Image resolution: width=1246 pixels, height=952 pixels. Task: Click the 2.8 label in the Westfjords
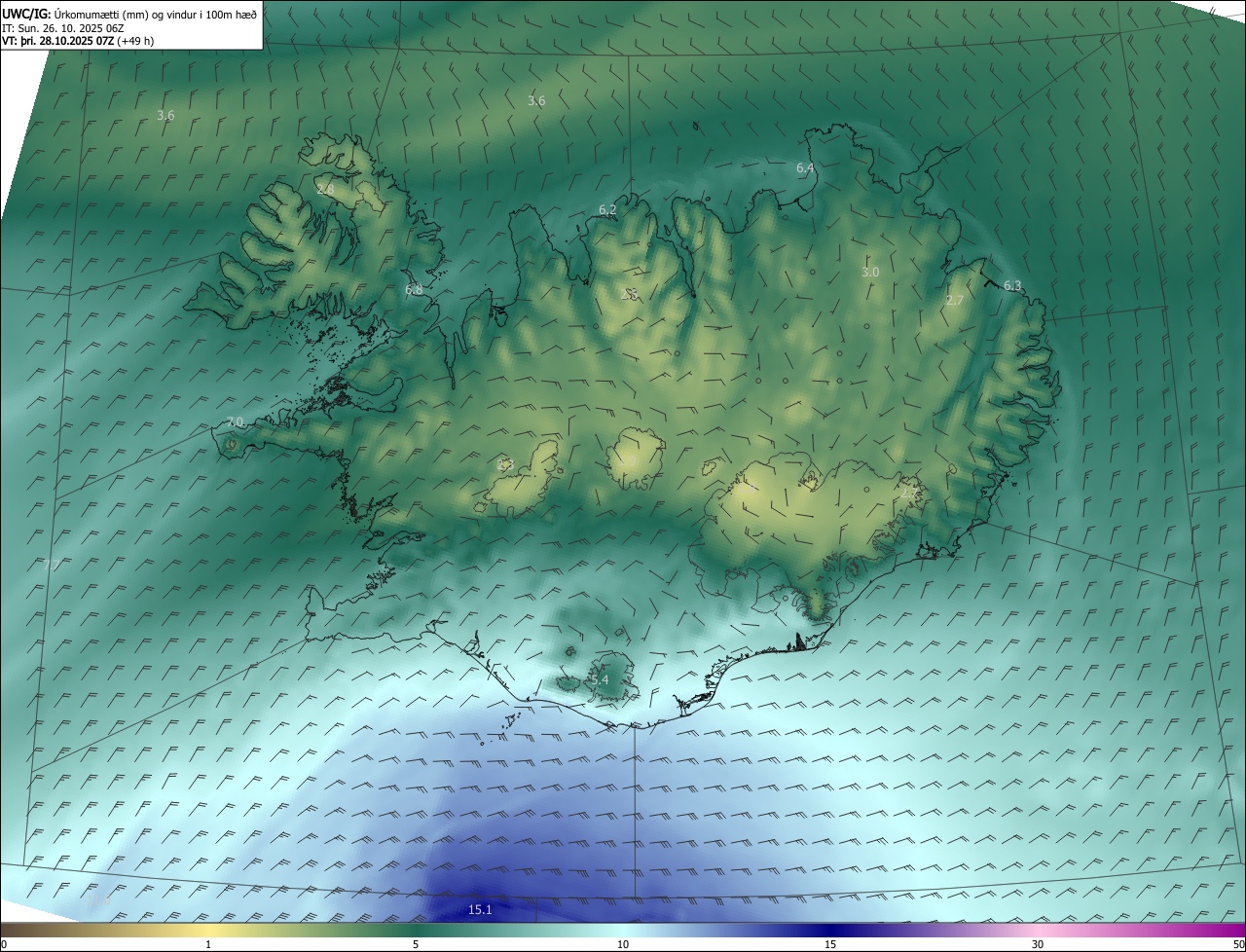coord(325,189)
